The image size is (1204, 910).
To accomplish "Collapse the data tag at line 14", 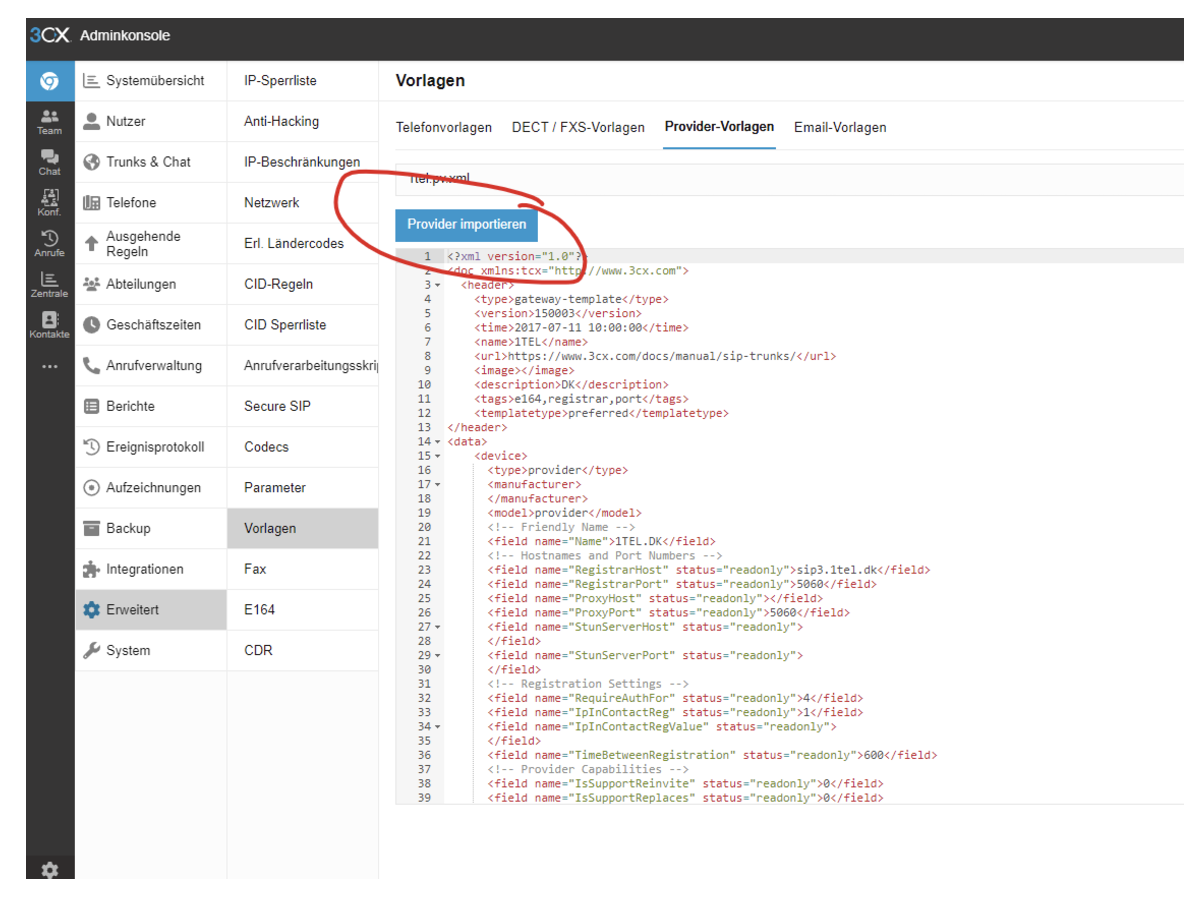I will coord(438,441).
